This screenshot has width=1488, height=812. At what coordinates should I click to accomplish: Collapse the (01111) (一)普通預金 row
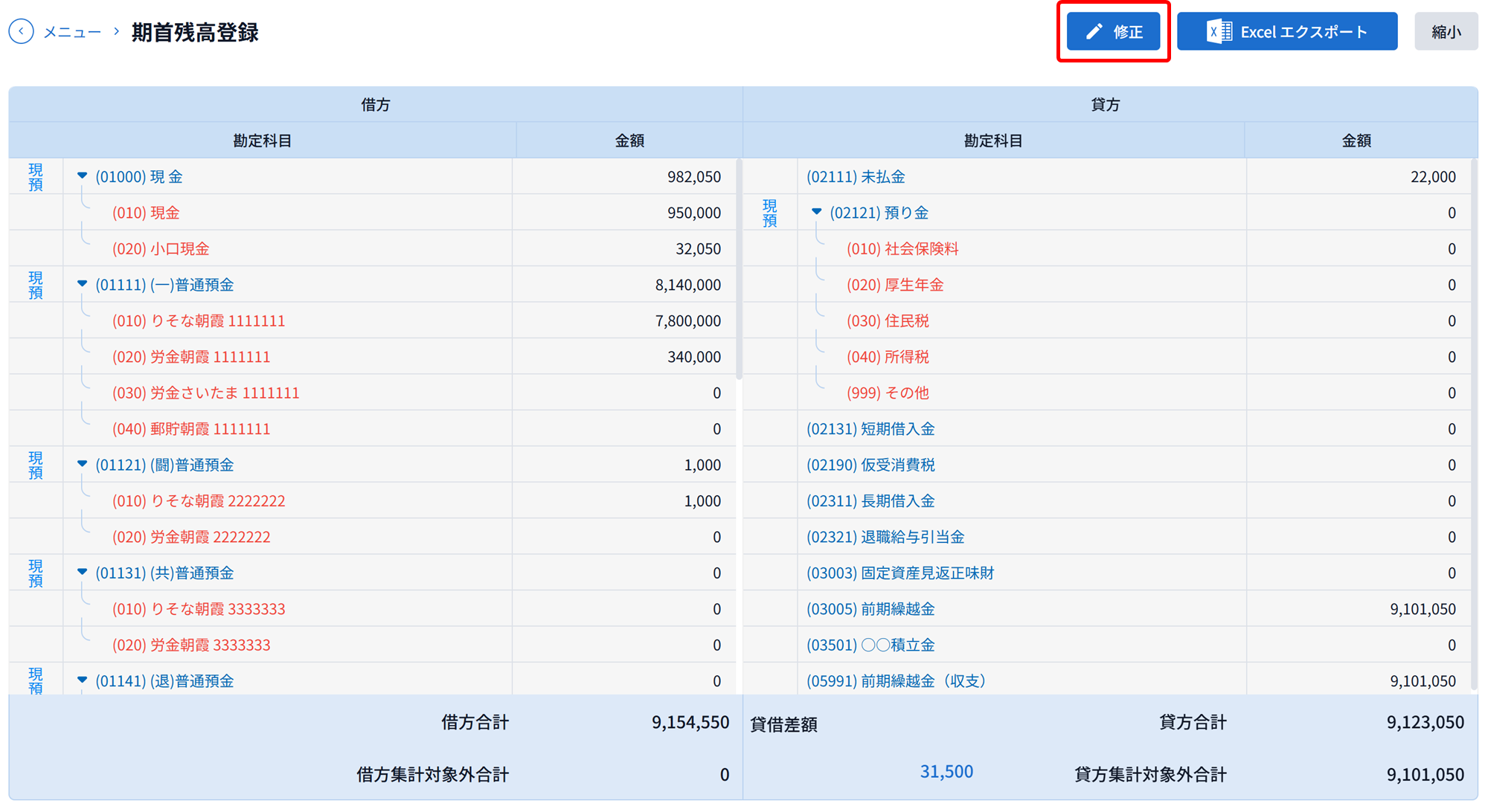pyautogui.click(x=82, y=284)
